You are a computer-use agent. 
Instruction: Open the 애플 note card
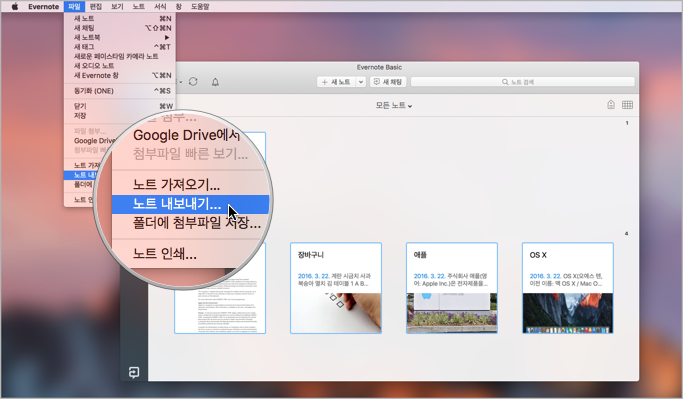[x=452, y=288]
